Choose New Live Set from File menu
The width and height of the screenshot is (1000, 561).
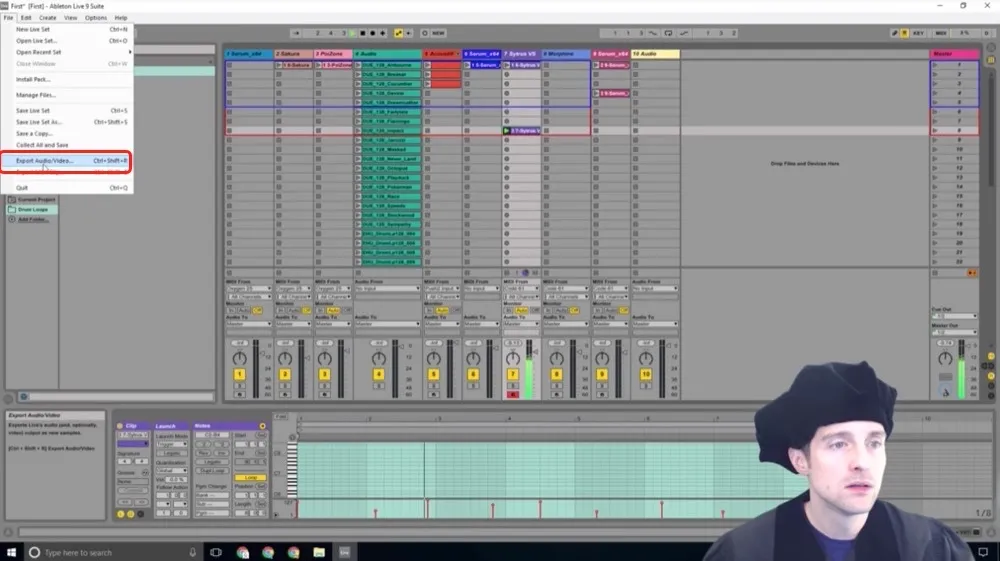[x=66, y=29]
